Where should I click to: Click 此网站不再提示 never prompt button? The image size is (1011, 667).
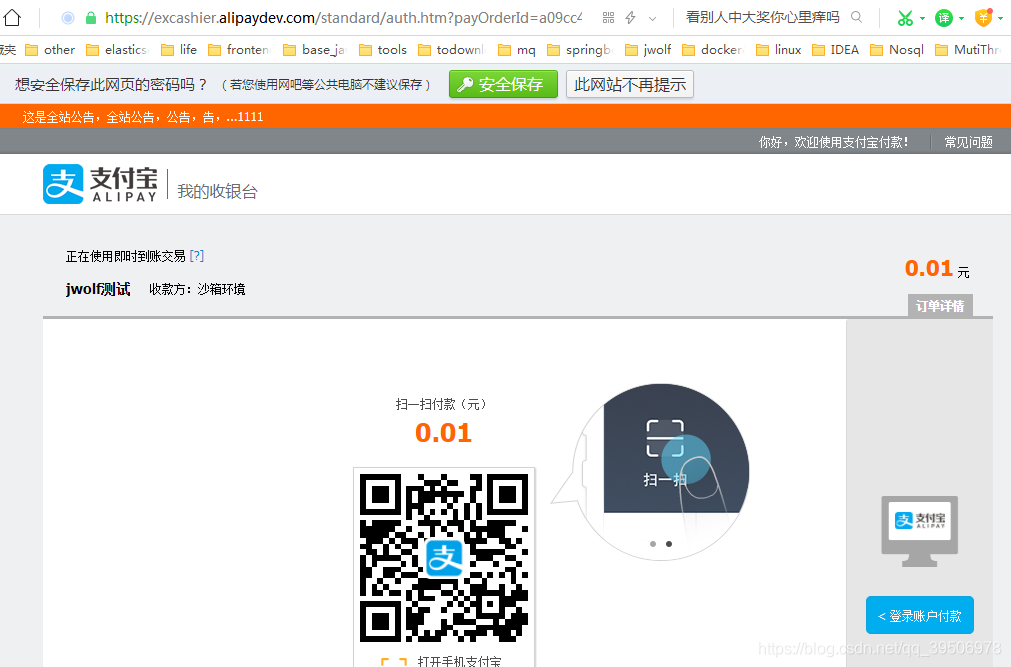click(630, 85)
